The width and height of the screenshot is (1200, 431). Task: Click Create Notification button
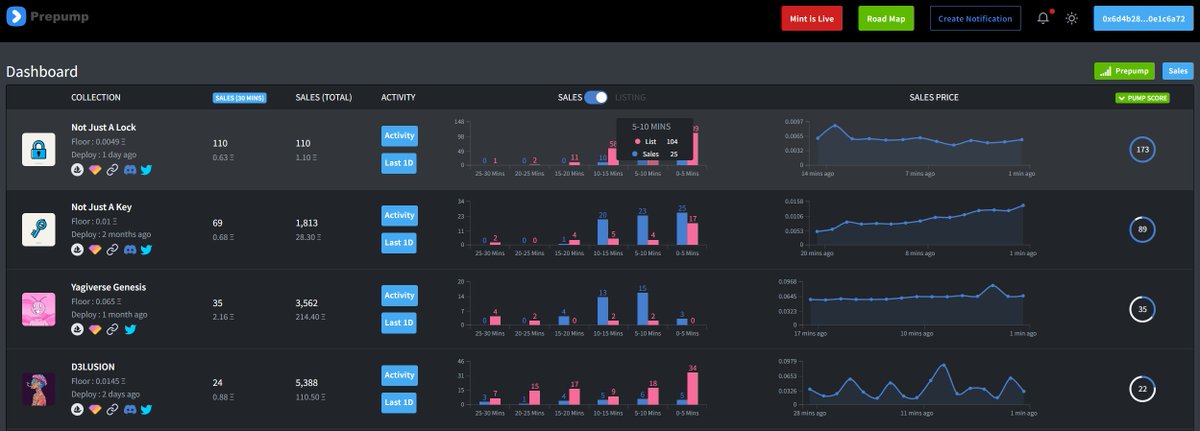point(976,18)
